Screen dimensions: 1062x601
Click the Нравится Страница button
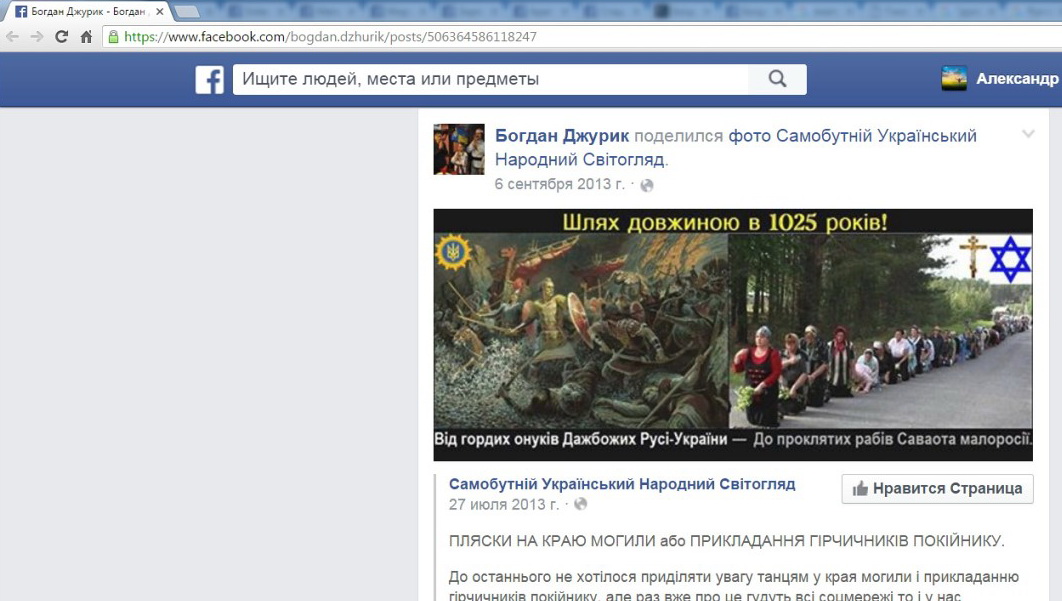coord(937,489)
